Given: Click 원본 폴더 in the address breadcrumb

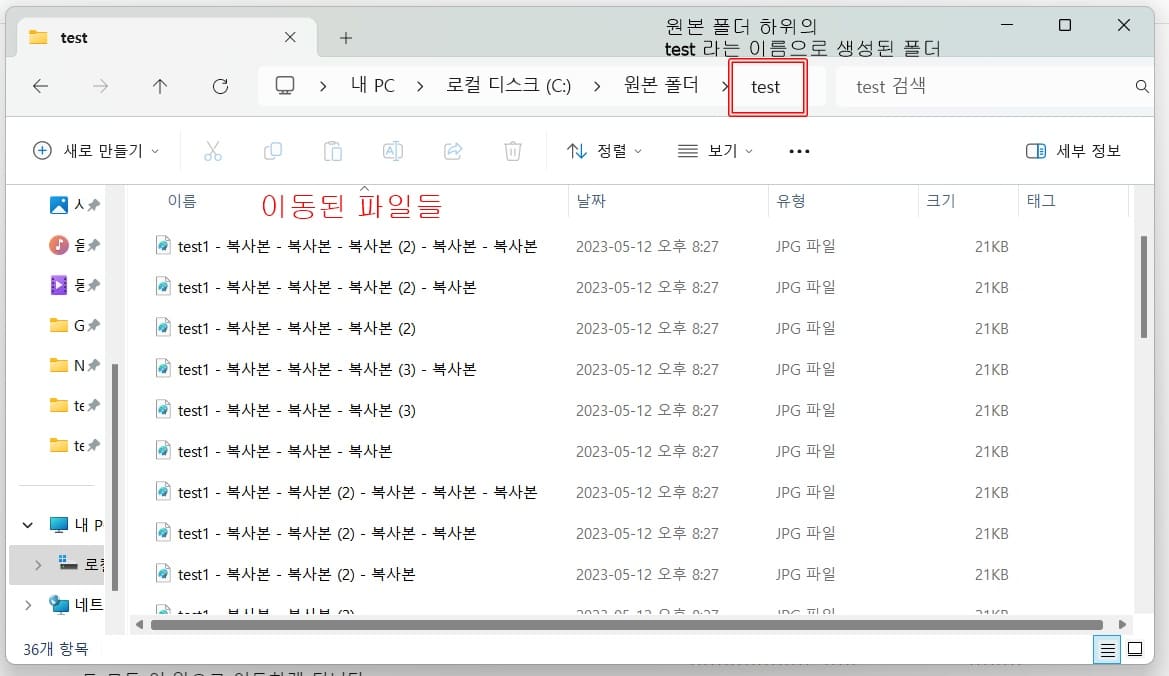Looking at the screenshot, I should pyautogui.click(x=661, y=86).
